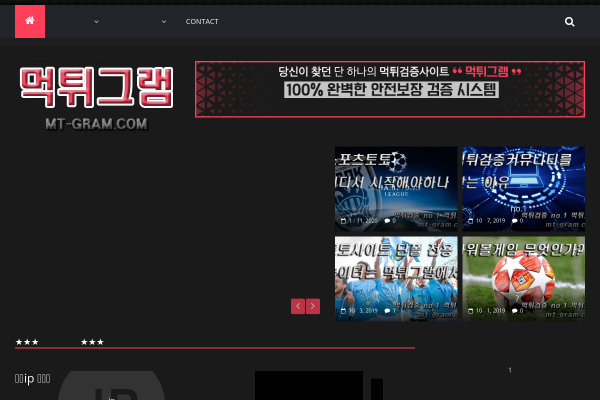Click calendar icon beside 10 1, 2019
Viewport: 600px width, 400px height.
471,311
